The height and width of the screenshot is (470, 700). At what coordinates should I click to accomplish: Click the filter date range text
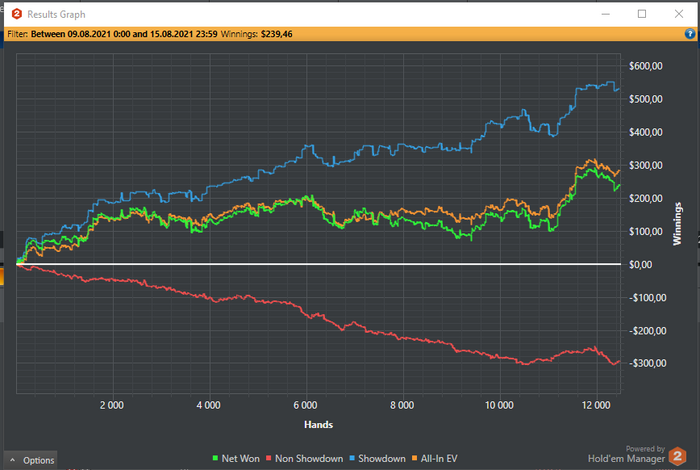(x=124, y=34)
